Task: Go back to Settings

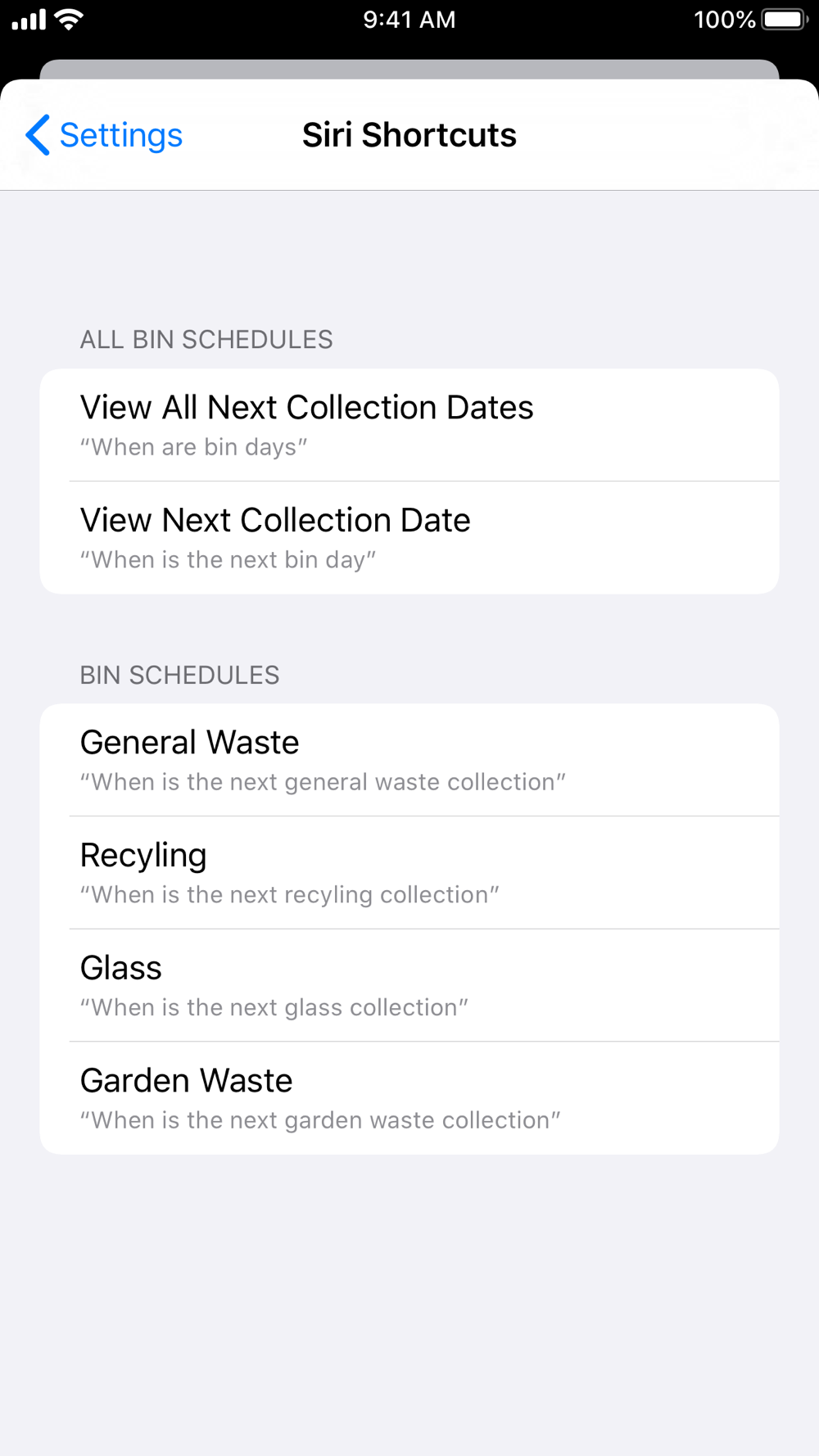Action: pos(104,135)
